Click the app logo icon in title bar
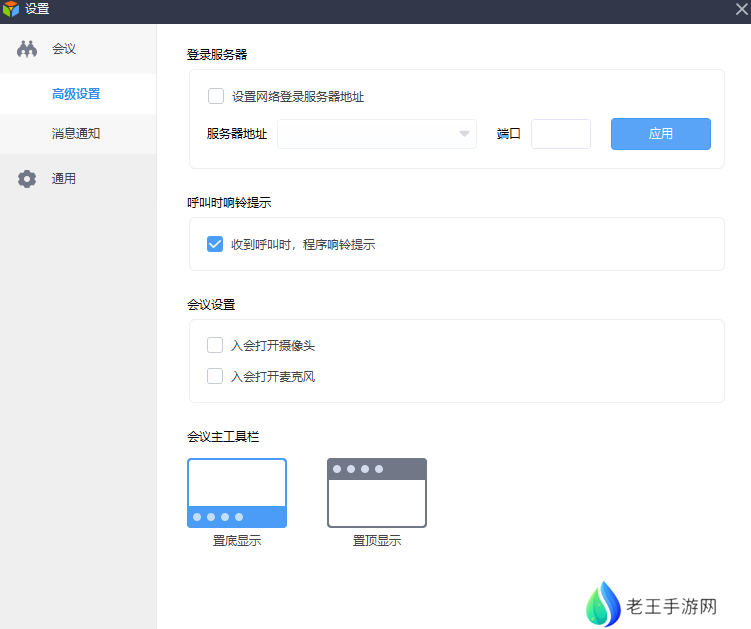This screenshot has width=751, height=629. (11, 9)
